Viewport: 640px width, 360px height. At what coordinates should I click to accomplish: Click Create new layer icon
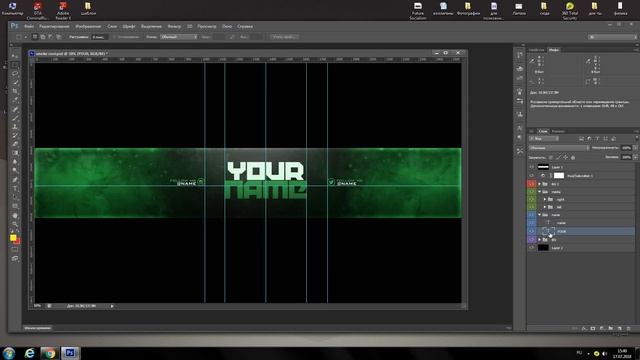(x=620, y=328)
